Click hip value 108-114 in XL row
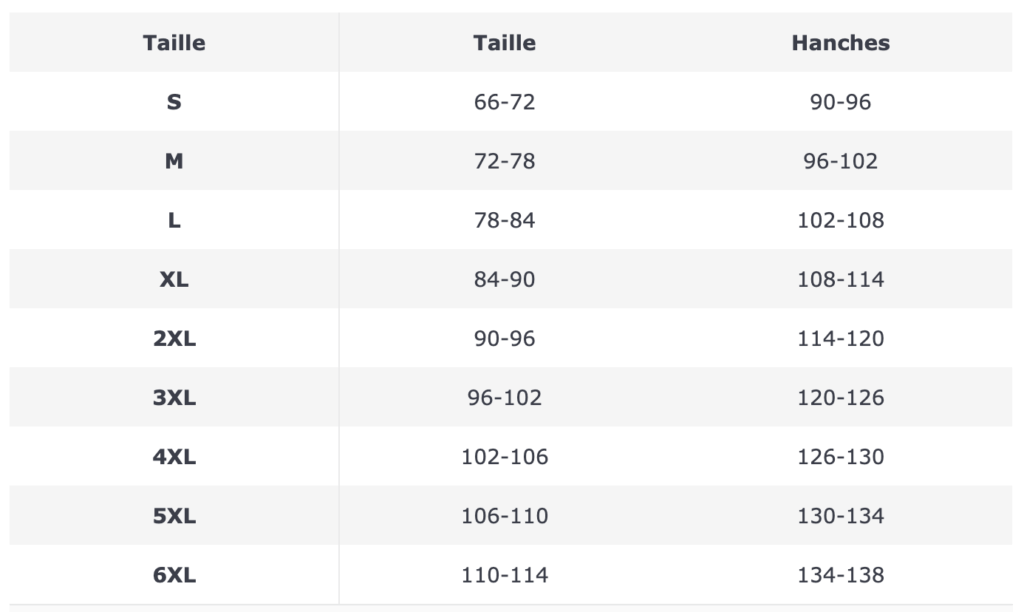1024x612 pixels. (840, 279)
